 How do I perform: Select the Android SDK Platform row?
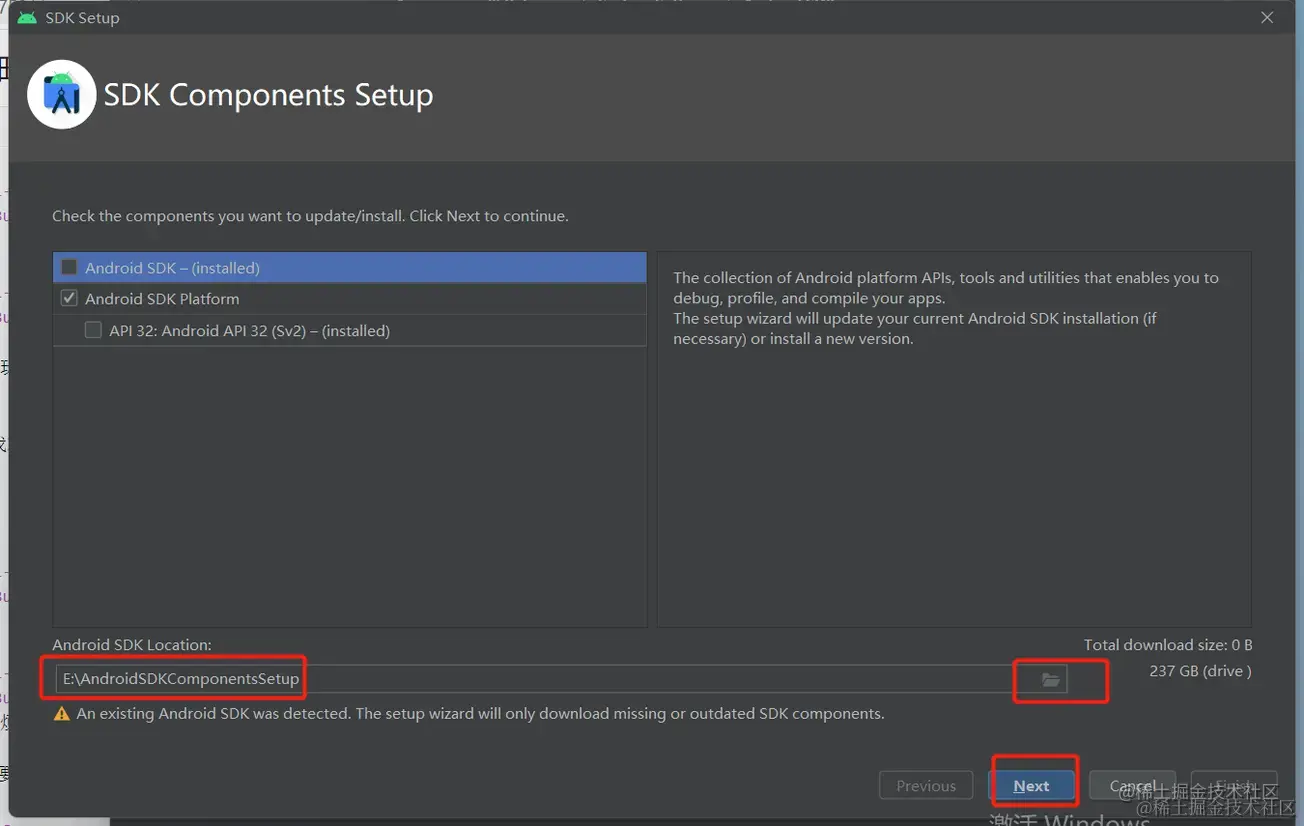(x=350, y=299)
